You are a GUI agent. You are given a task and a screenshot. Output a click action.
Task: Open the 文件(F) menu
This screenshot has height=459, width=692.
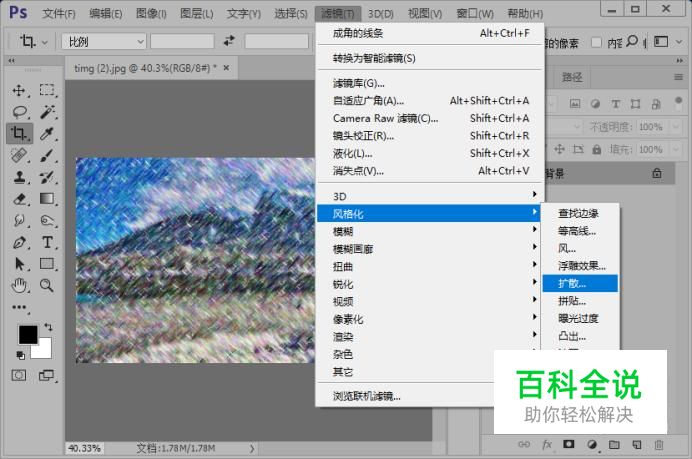click(x=59, y=14)
